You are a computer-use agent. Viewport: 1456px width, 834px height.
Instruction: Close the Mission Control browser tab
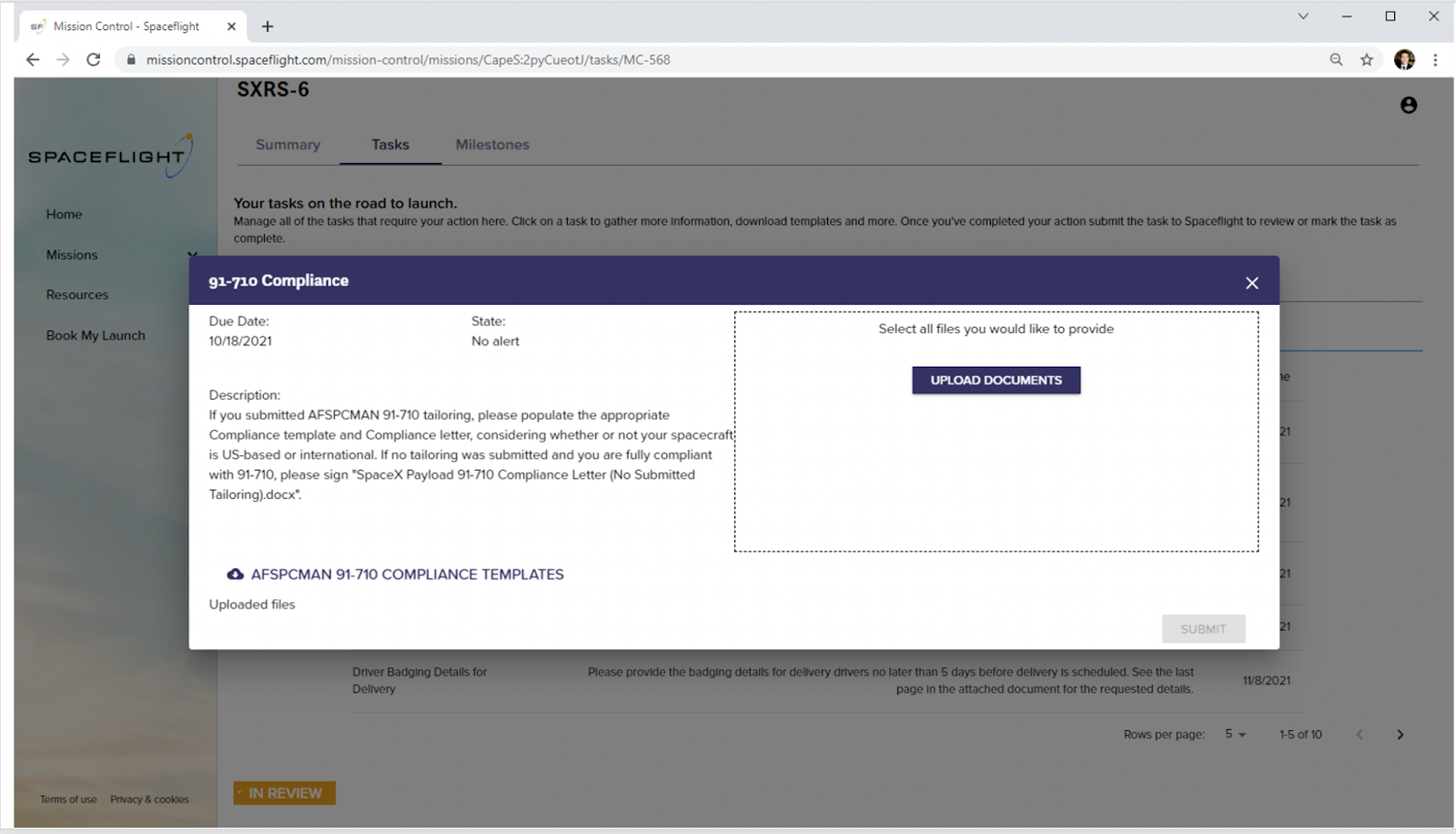pyautogui.click(x=231, y=26)
